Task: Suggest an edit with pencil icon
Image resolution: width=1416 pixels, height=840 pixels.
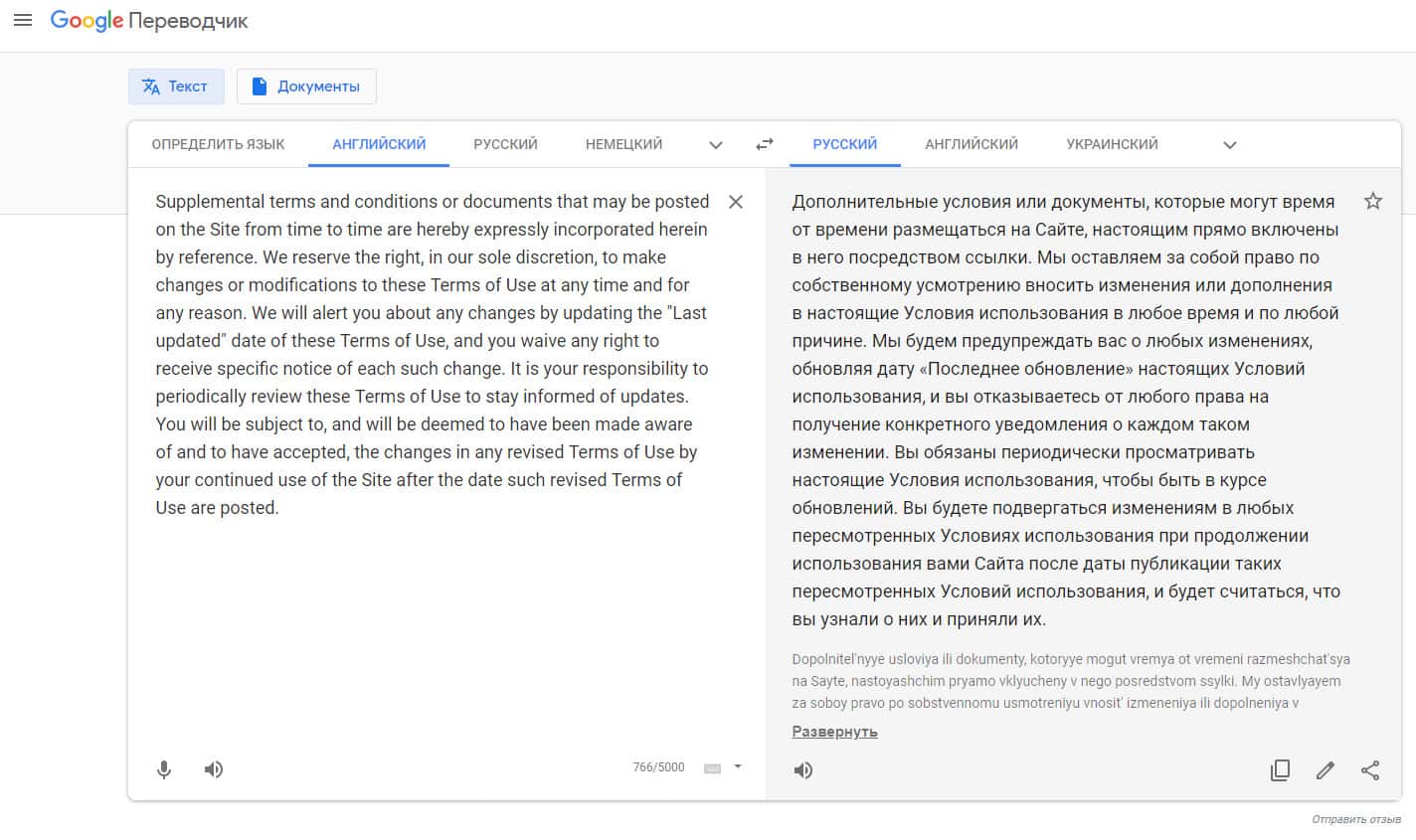Action: tap(1325, 770)
